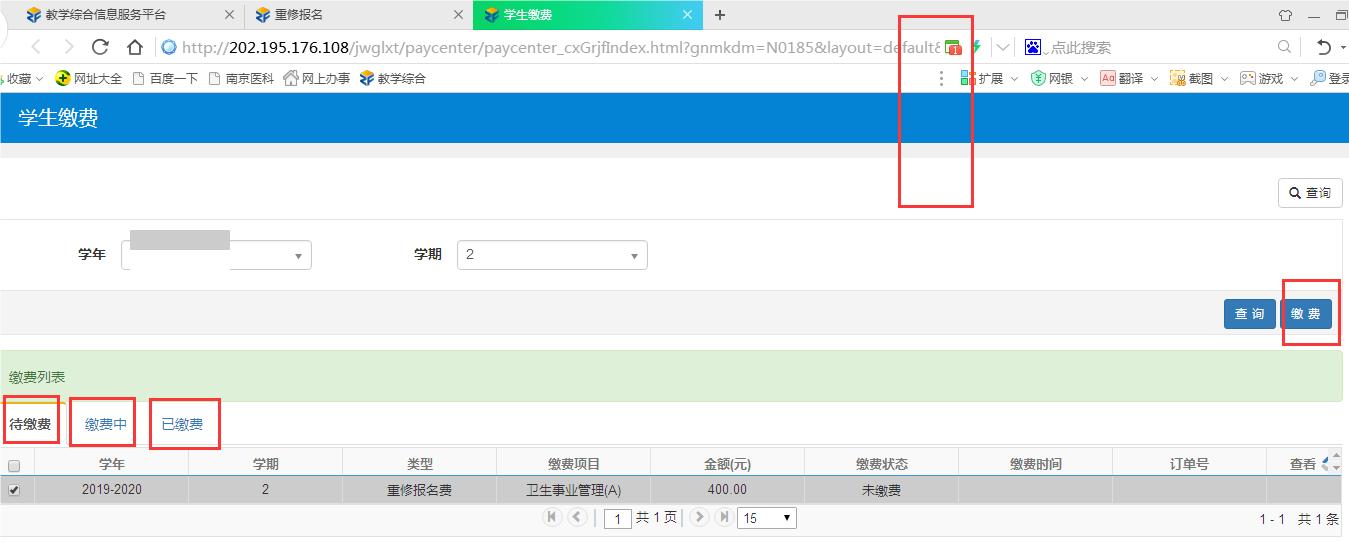1349x542 pixels.
Task: Open the 网上办事 bookmark
Action: click(x=317, y=78)
